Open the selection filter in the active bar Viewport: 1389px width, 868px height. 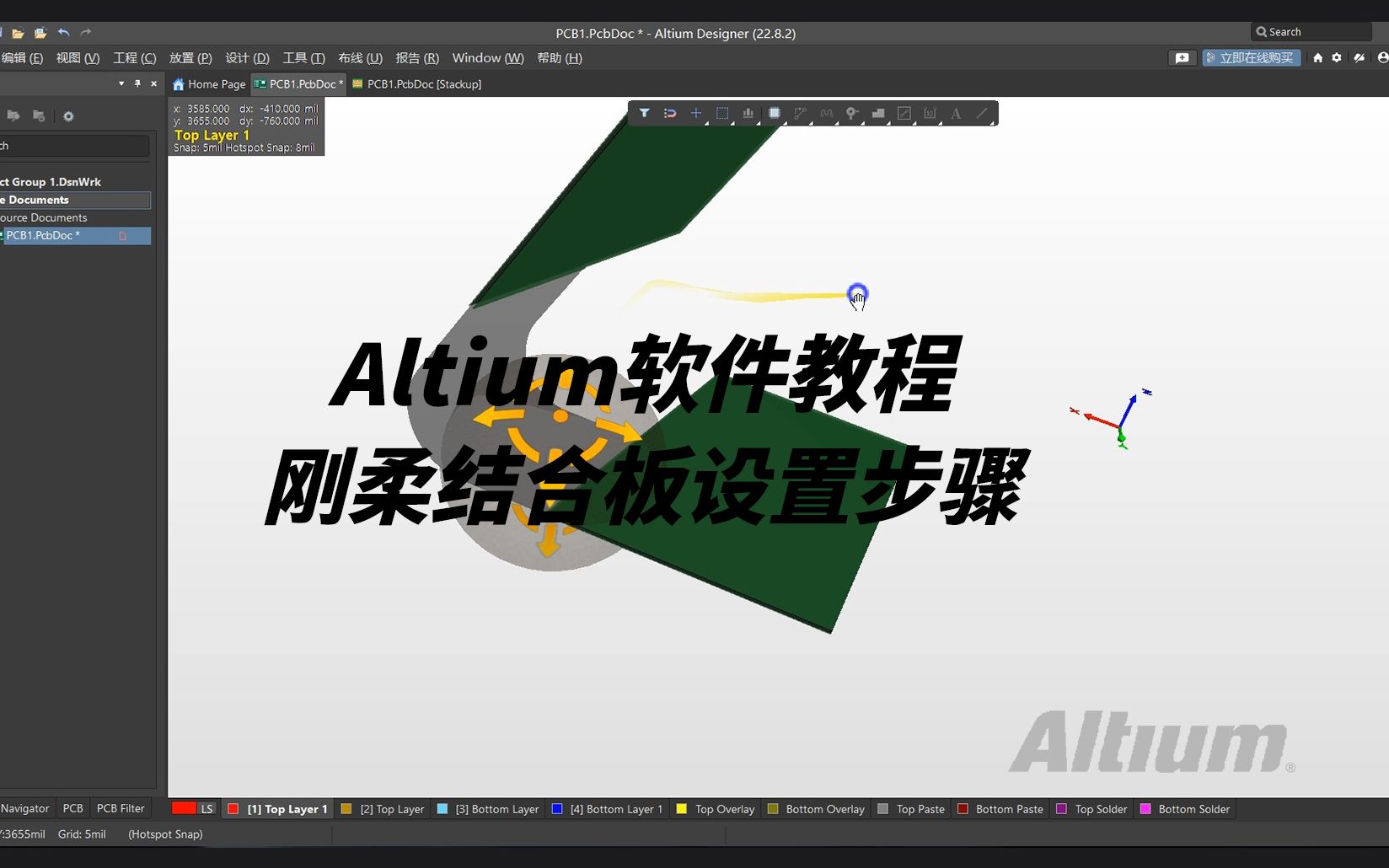pos(644,113)
